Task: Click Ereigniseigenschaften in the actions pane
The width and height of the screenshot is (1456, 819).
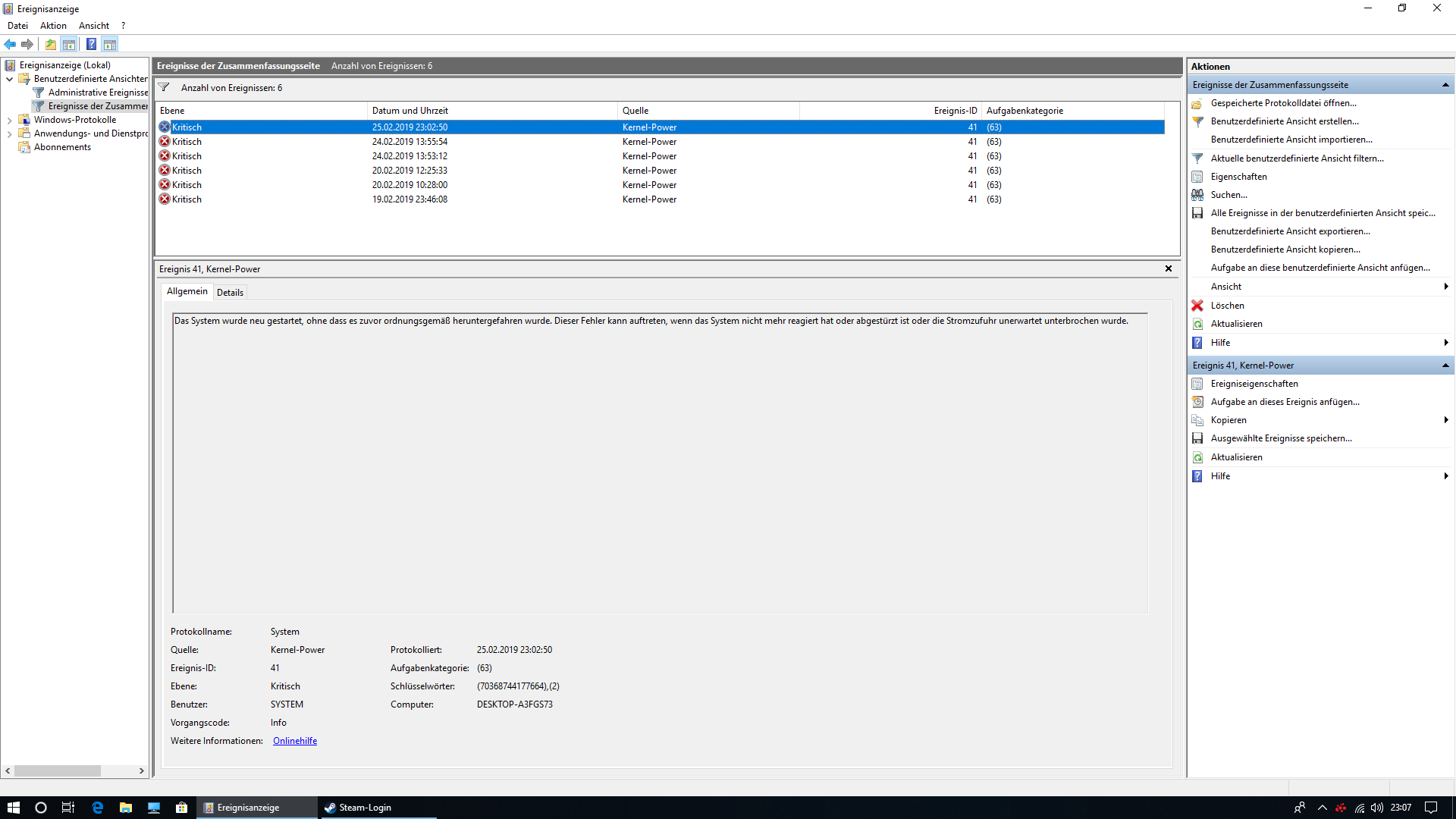Action: pyautogui.click(x=1254, y=384)
